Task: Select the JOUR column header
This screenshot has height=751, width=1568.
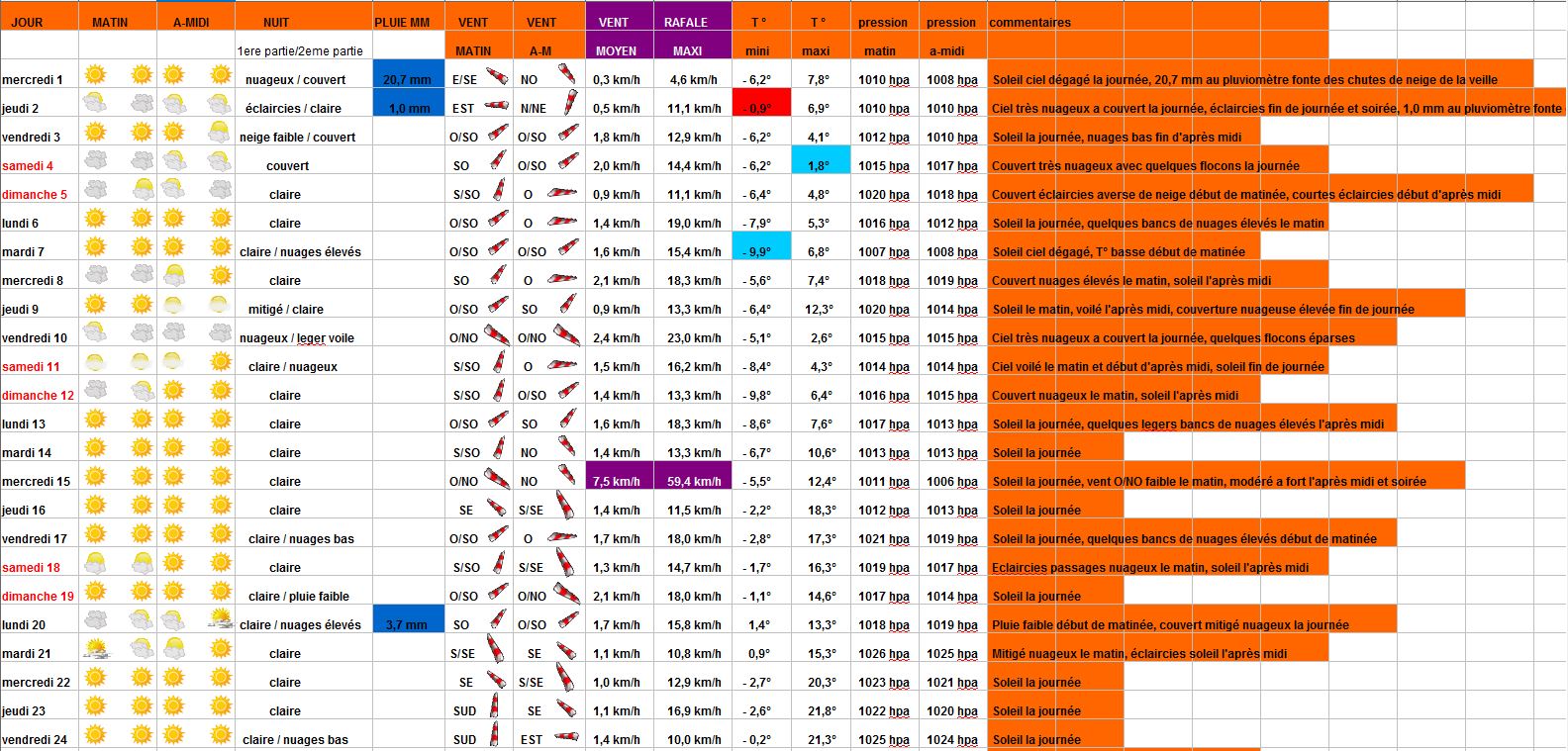Action: [40, 18]
